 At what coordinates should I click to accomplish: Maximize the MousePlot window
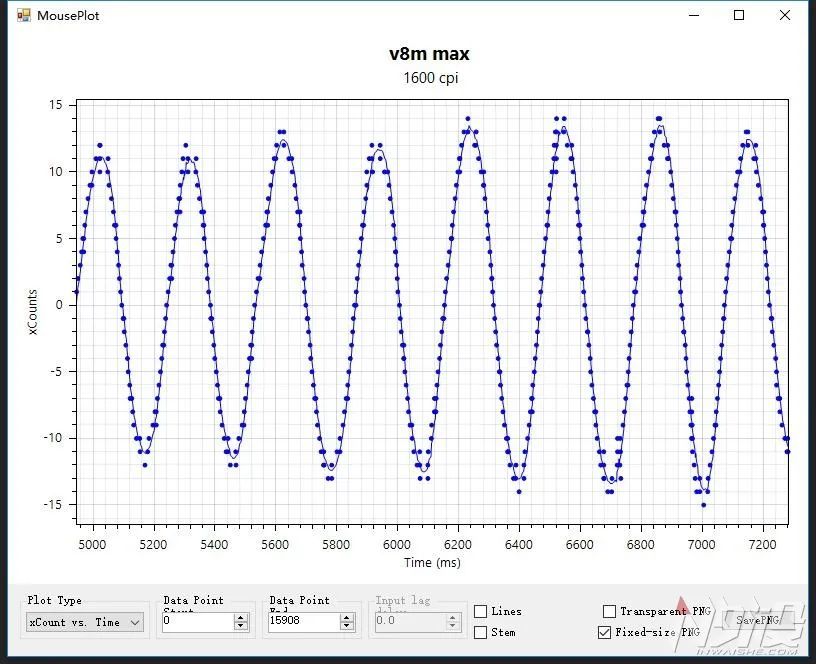point(737,15)
